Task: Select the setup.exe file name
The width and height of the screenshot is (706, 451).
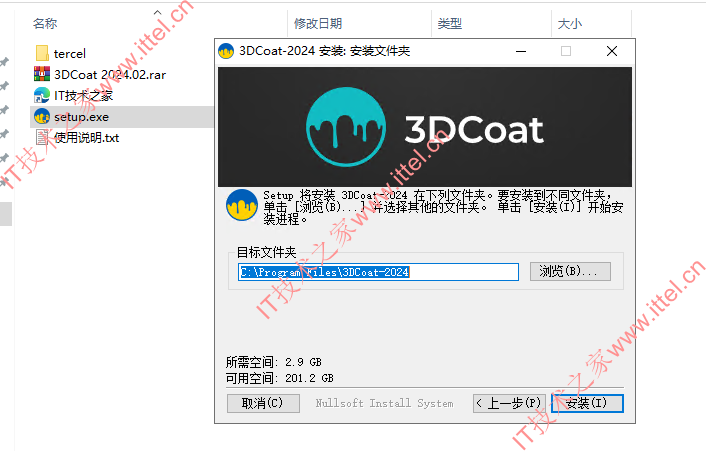Action: coord(81,117)
